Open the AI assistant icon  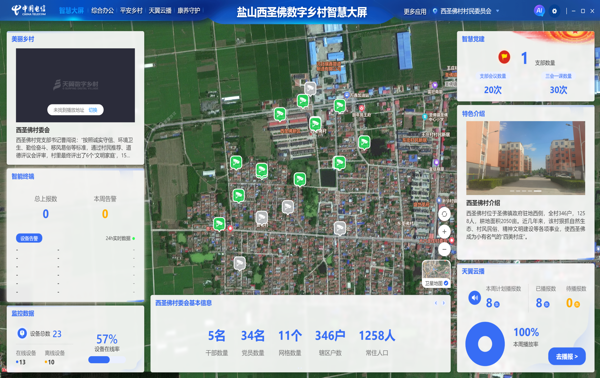pos(539,11)
